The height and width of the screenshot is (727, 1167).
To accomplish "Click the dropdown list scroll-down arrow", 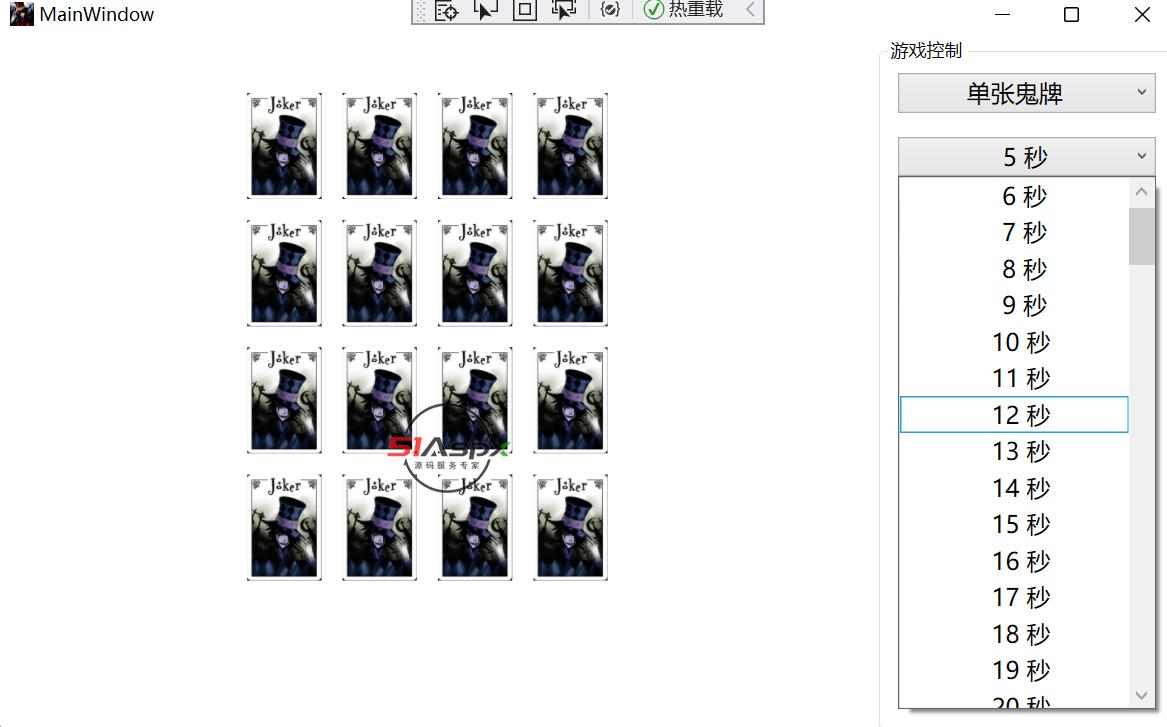I will [1142, 695].
